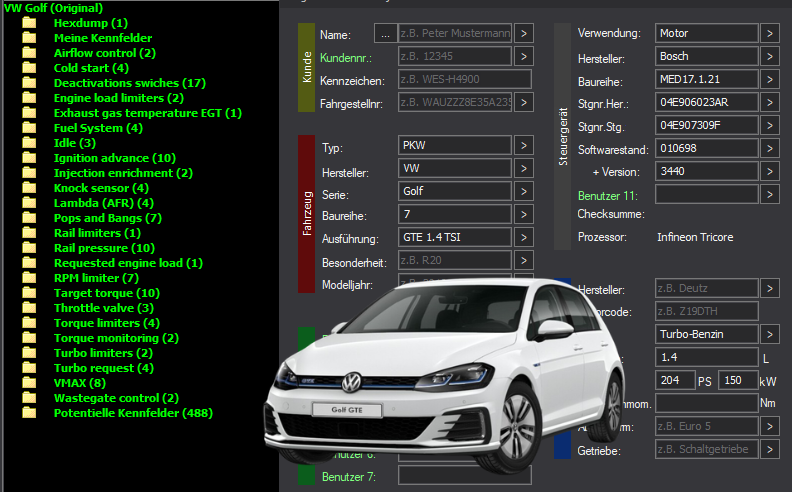
Task: Open the arrow next to Typ PKW field
Action: 524,145
